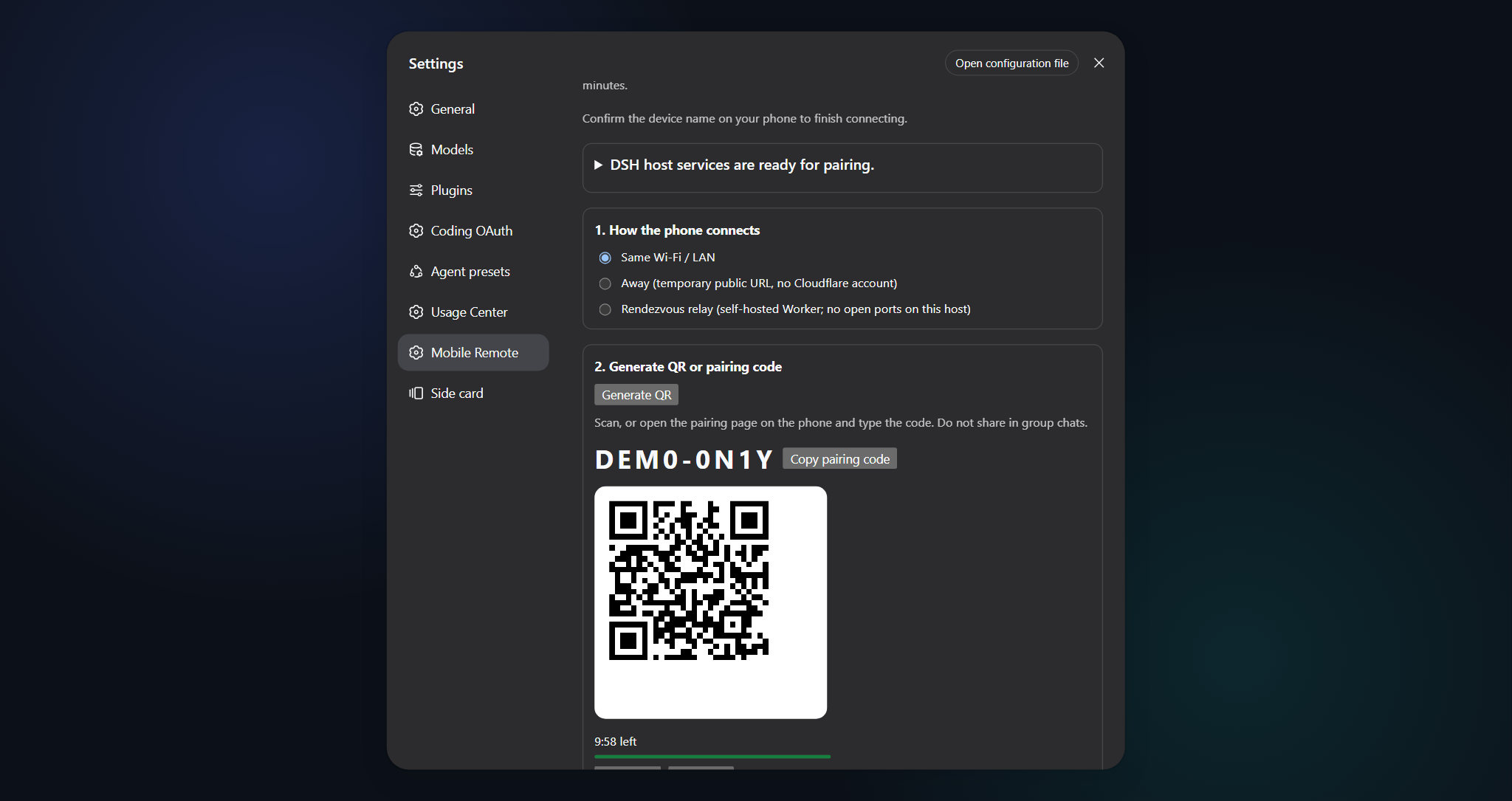Click the Coding OAuth icon

point(416,231)
